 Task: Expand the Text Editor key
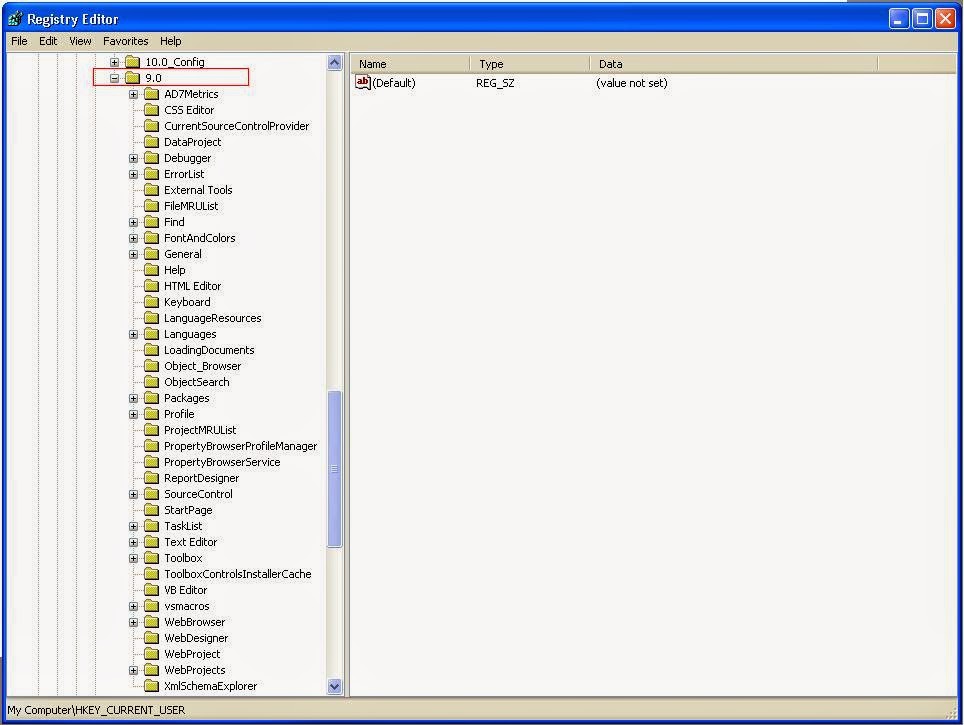133,542
